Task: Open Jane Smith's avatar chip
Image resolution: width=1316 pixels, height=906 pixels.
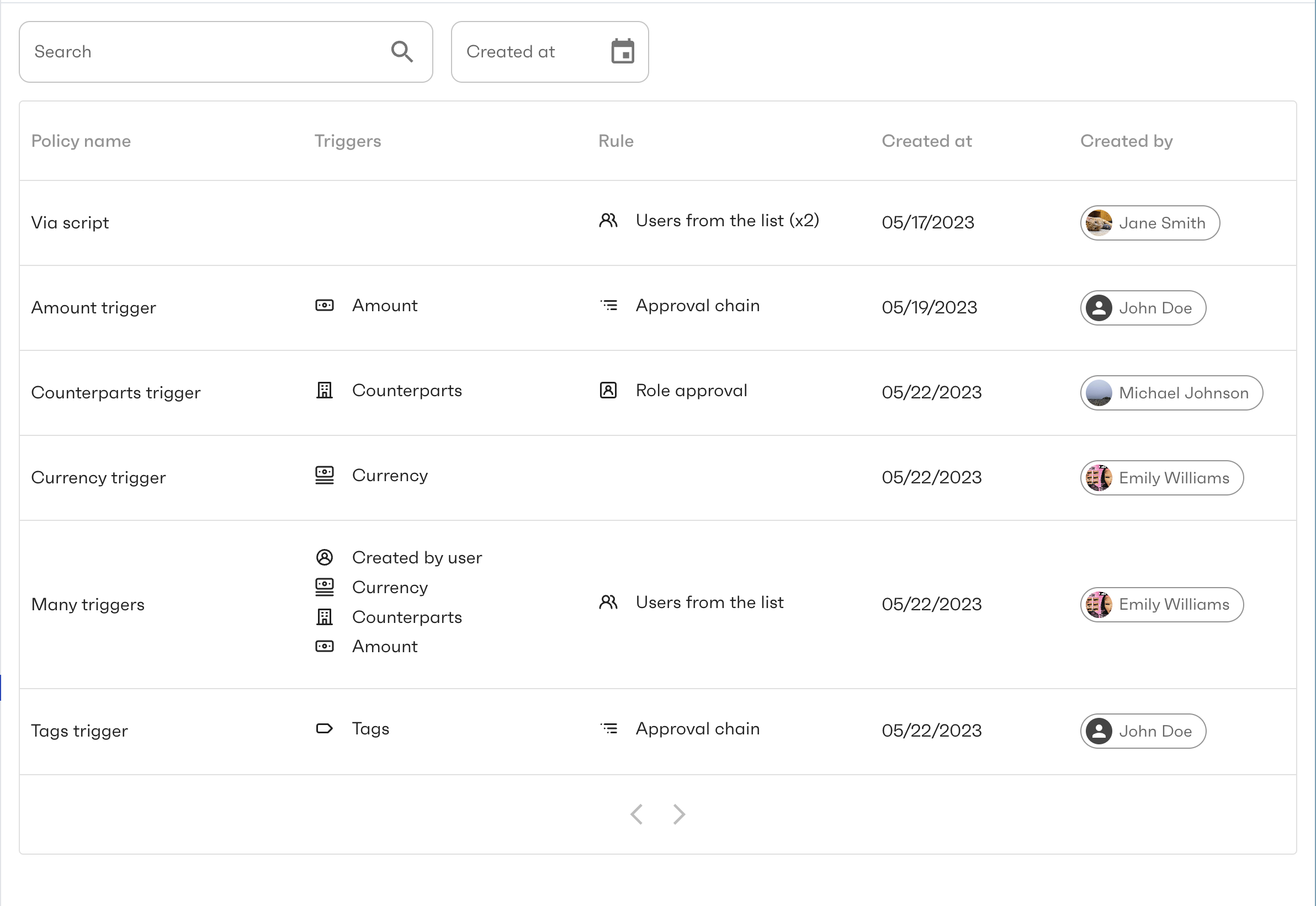Action: coord(1149,223)
